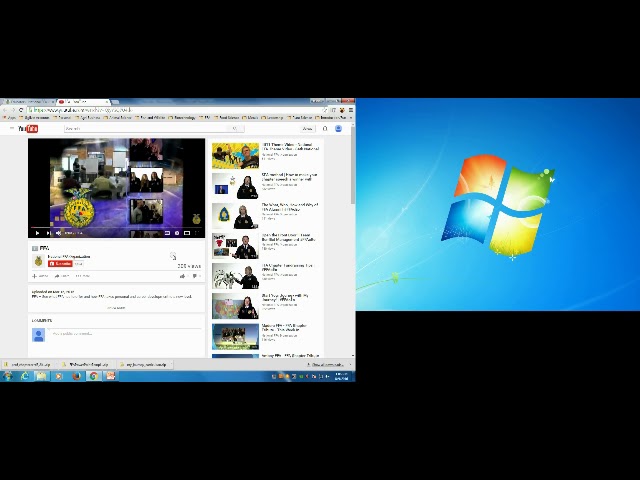The image size is (640, 480).
Task: Launch Internet Explorer from taskbar
Action: 24,376
